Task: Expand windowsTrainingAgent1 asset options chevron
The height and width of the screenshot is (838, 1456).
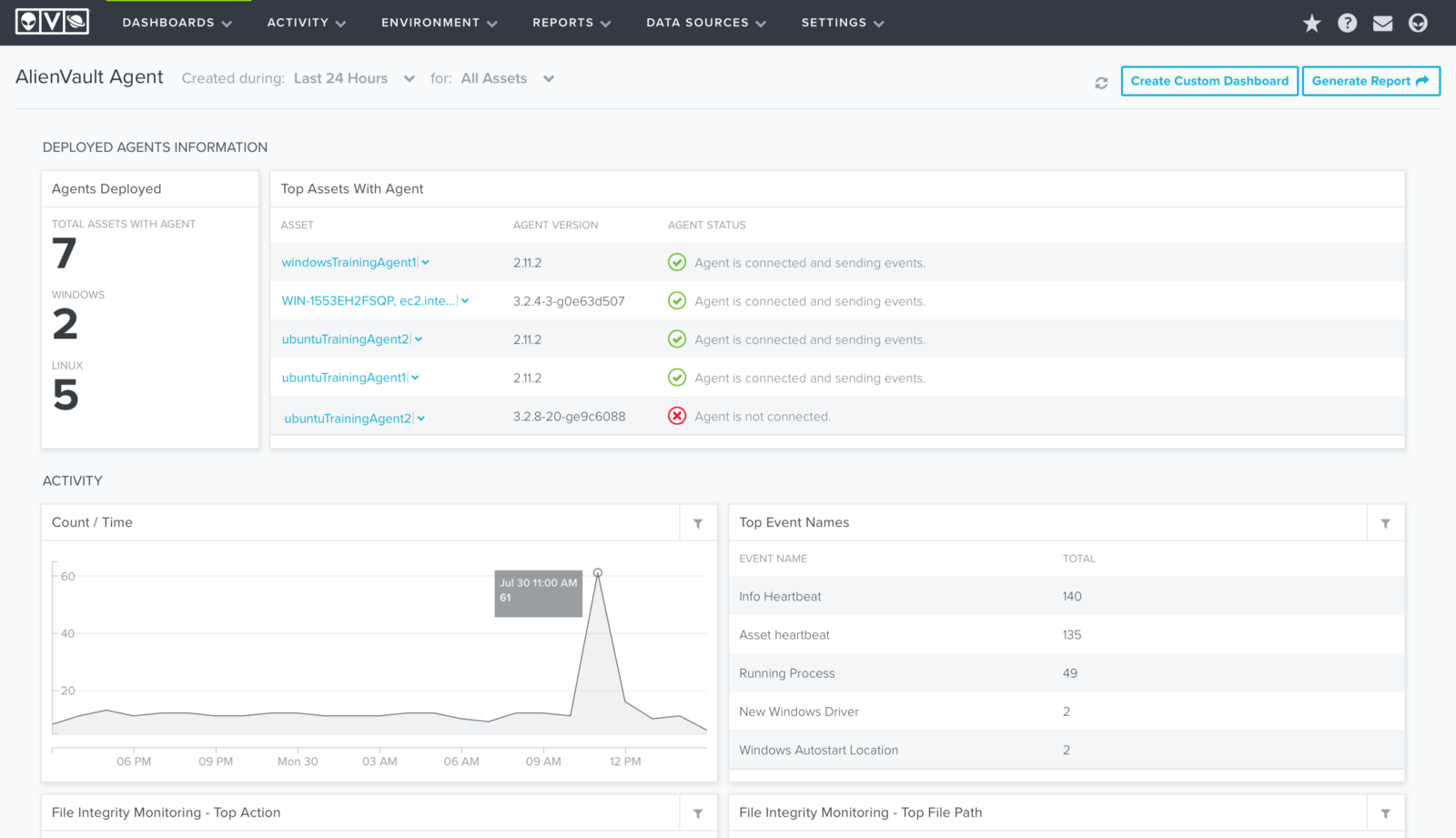Action: point(425,263)
